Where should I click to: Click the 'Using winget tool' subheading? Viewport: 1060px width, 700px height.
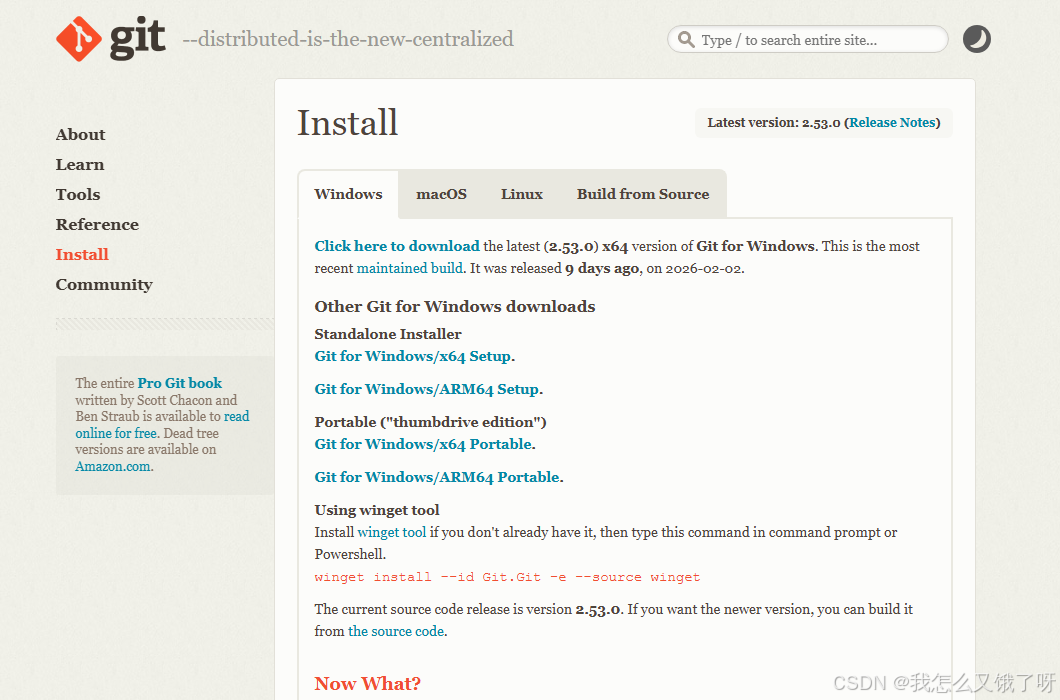[377, 510]
